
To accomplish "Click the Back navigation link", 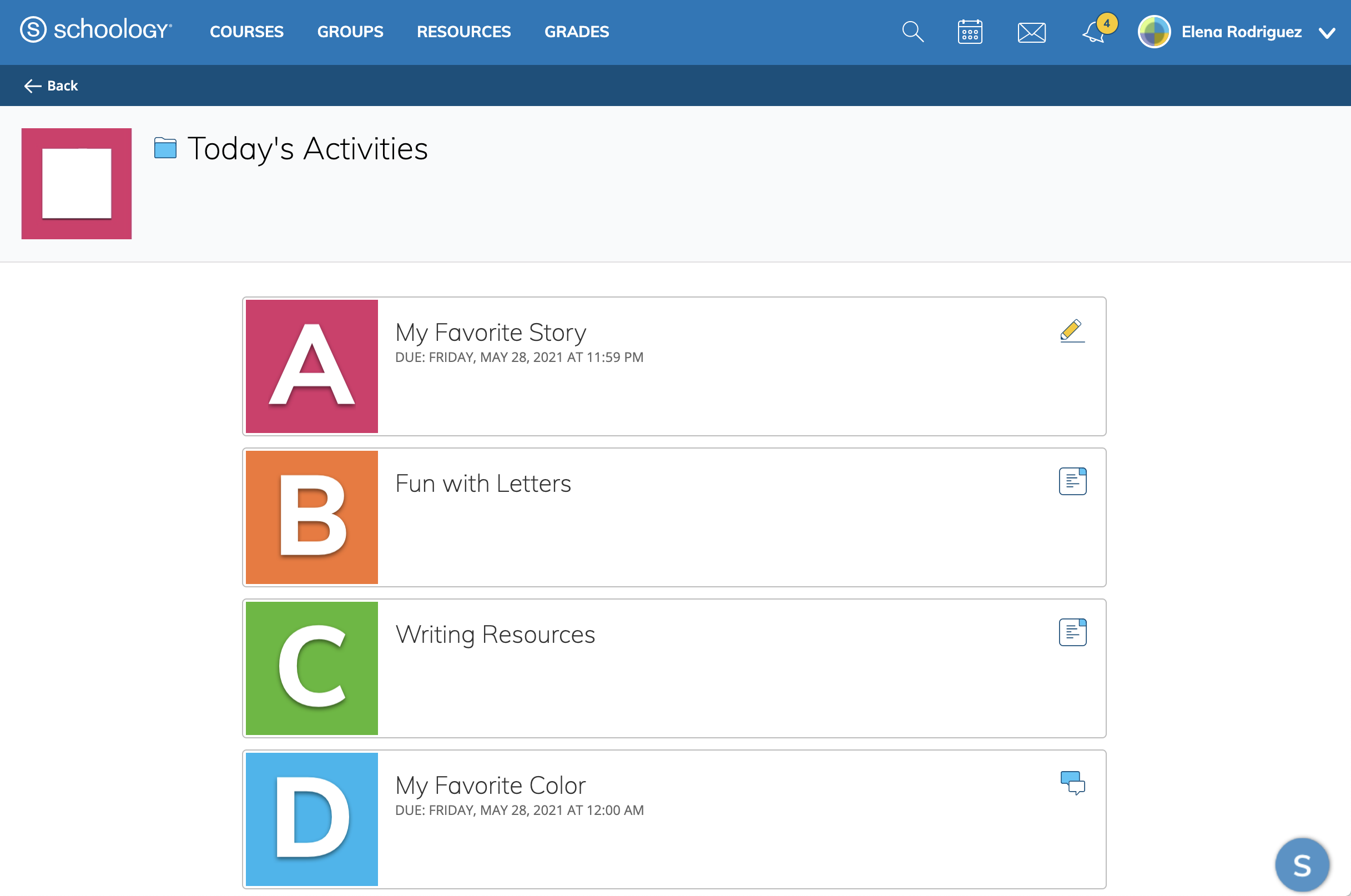I will (51, 85).
